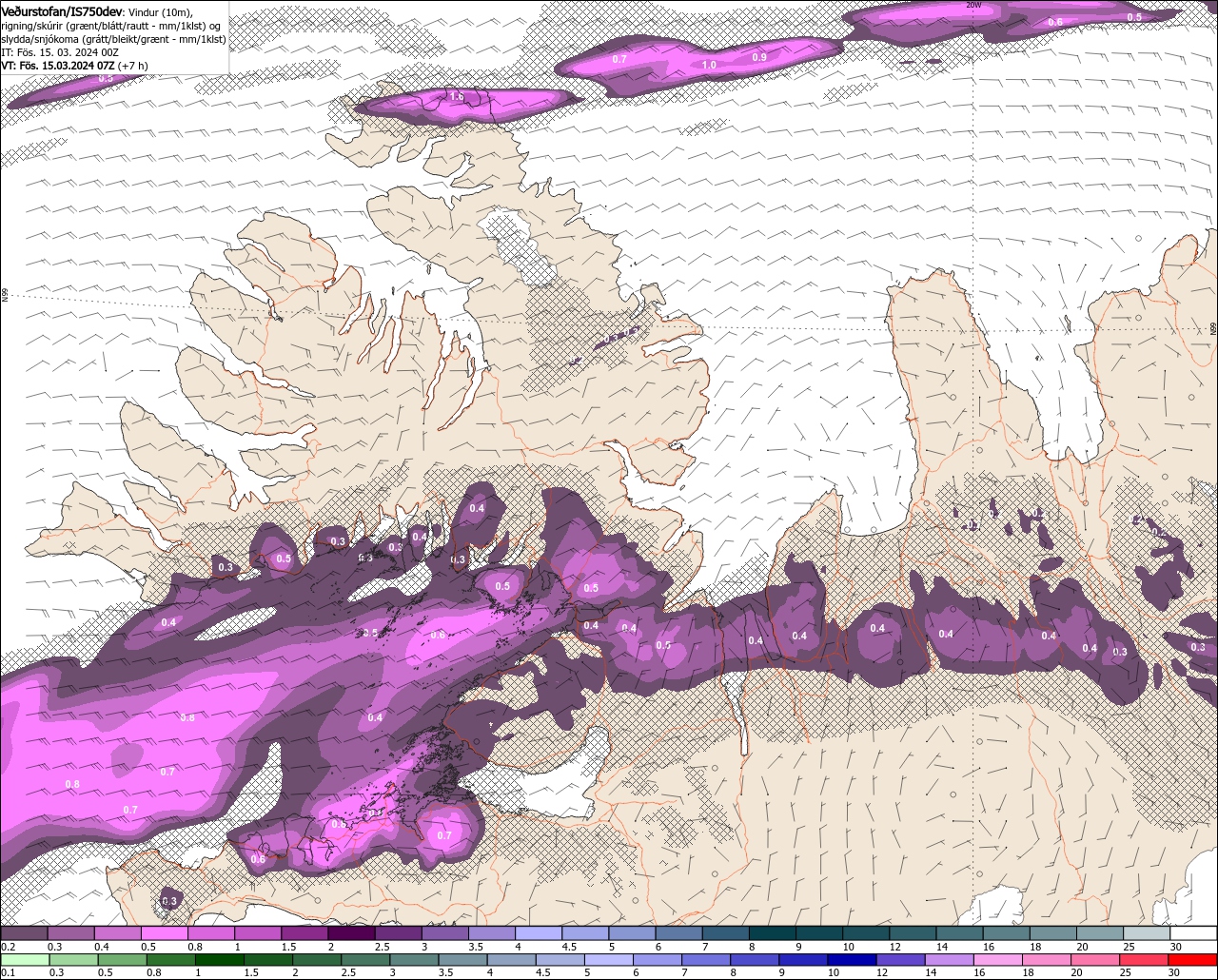Pick the bright red 30 swatch, green legend row
This screenshot has height=980, width=1218.
point(1193,959)
